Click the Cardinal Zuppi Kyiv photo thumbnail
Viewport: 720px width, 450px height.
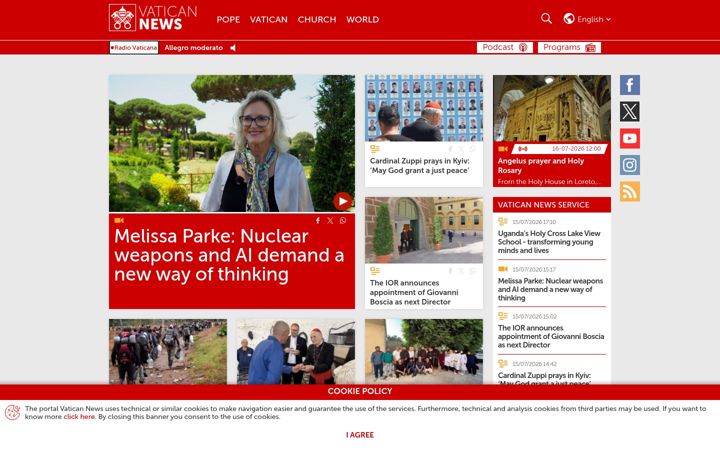(424, 108)
